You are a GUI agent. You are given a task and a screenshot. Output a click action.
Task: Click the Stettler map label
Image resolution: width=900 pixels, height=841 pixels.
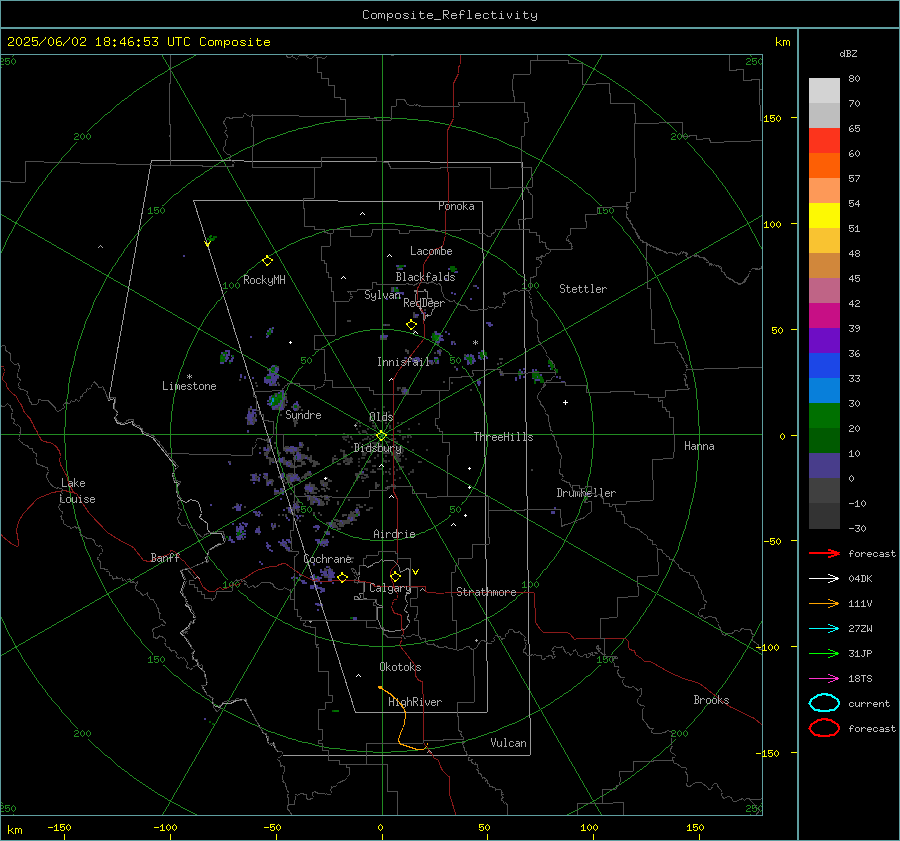pyautogui.click(x=583, y=289)
